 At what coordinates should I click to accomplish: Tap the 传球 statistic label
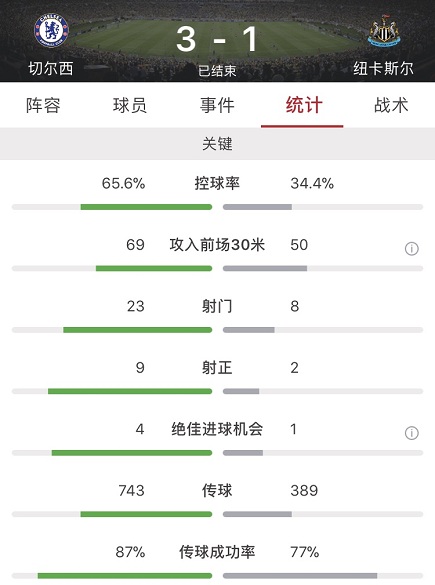(x=217, y=491)
